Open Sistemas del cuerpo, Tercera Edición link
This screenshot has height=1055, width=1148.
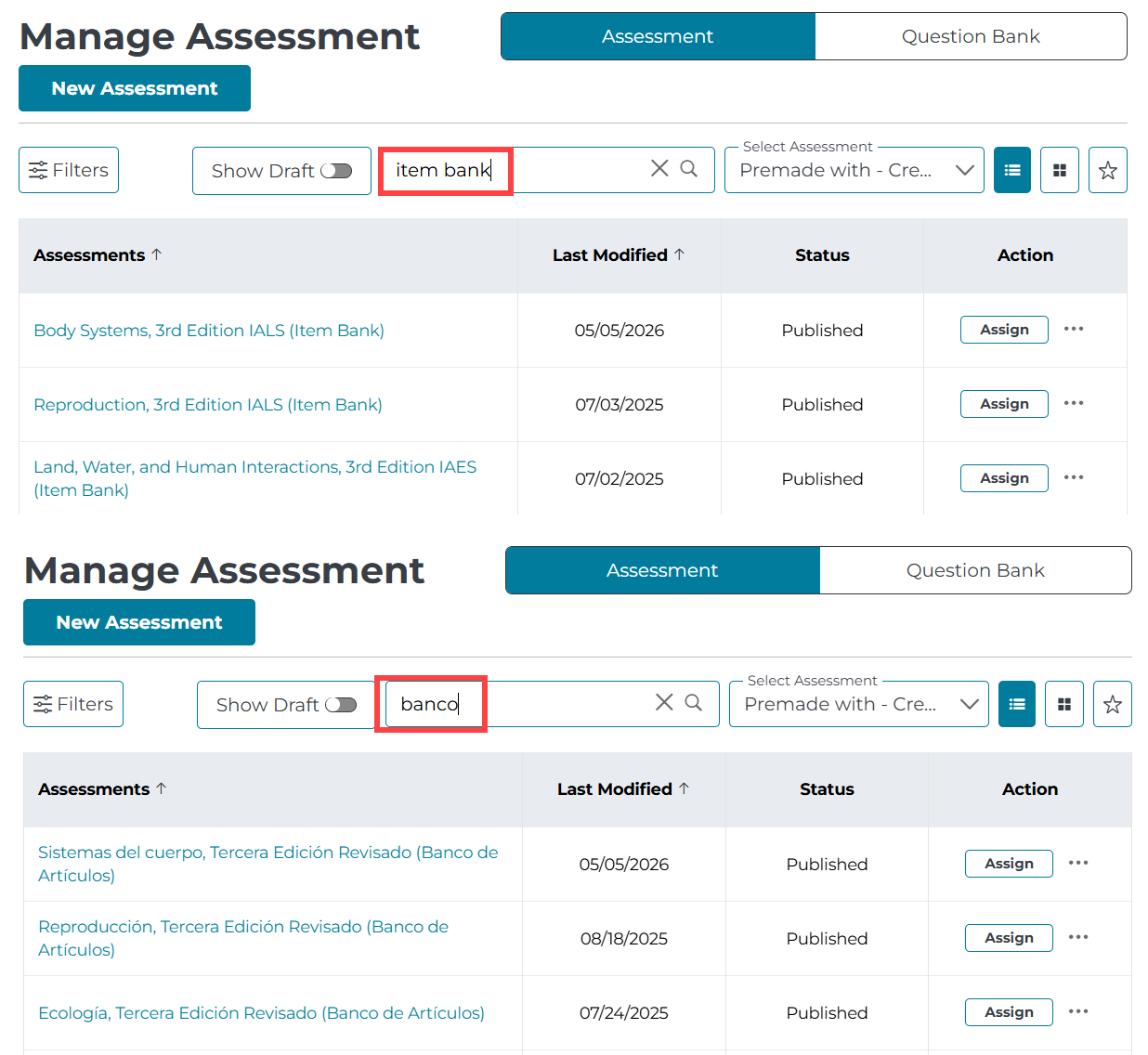[x=268, y=864]
